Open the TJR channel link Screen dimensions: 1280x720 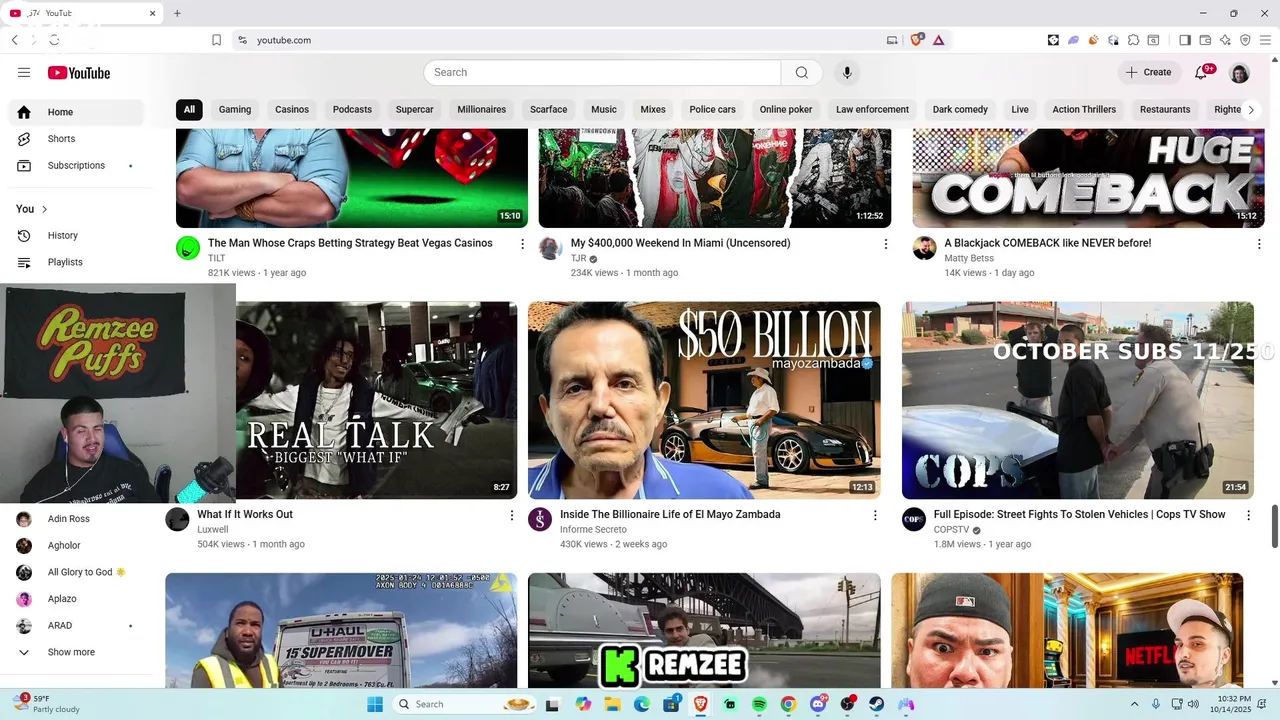tap(578, 259)
